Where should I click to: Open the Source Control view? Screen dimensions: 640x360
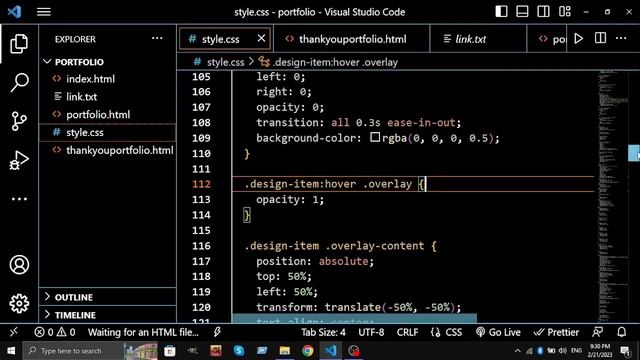19,121
